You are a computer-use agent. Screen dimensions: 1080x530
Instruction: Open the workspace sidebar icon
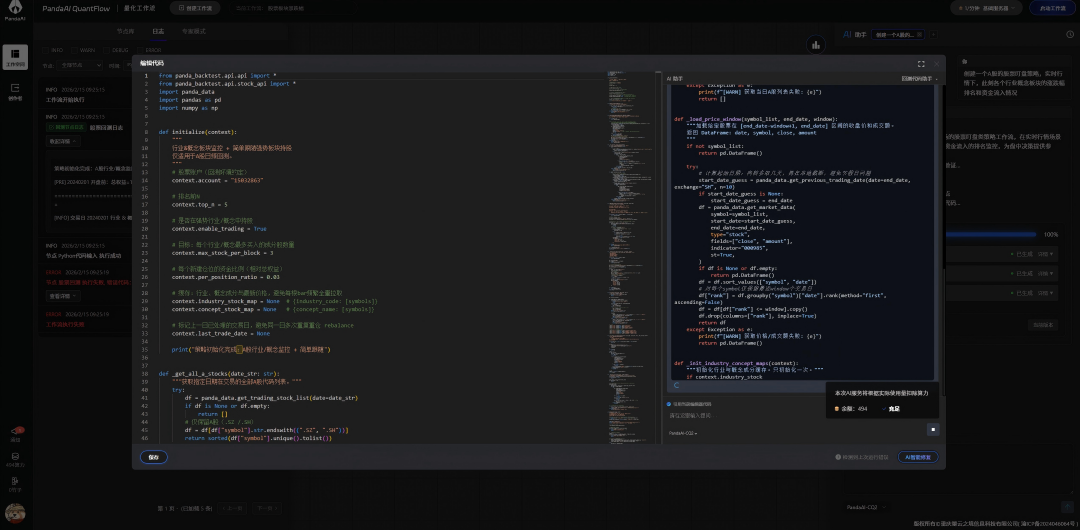(x=15, y=57)
